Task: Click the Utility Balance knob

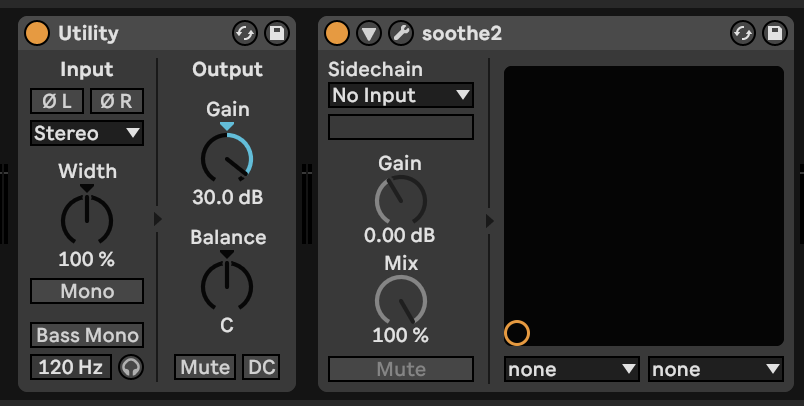Action: (227, 285)
